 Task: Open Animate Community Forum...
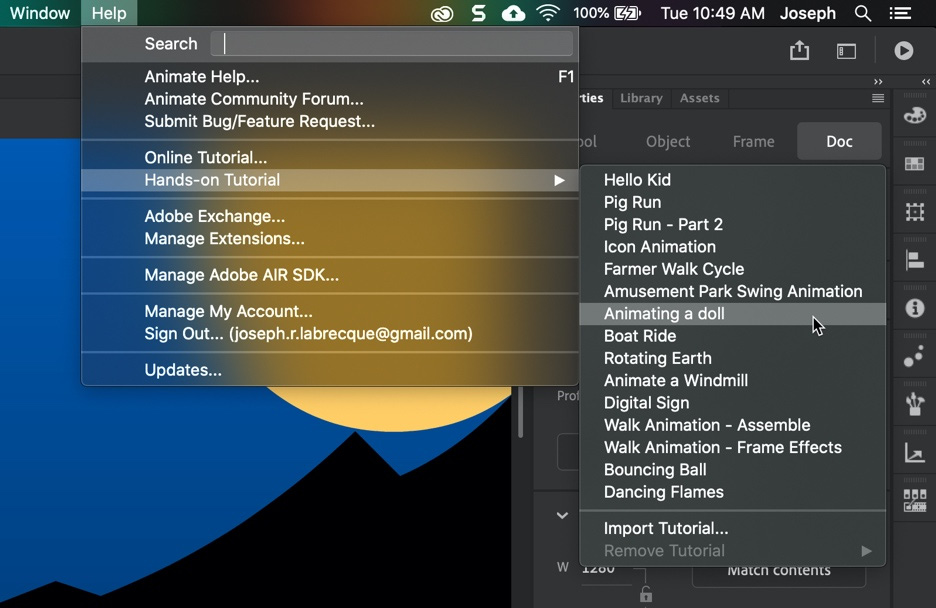click(x=330, y=99)
